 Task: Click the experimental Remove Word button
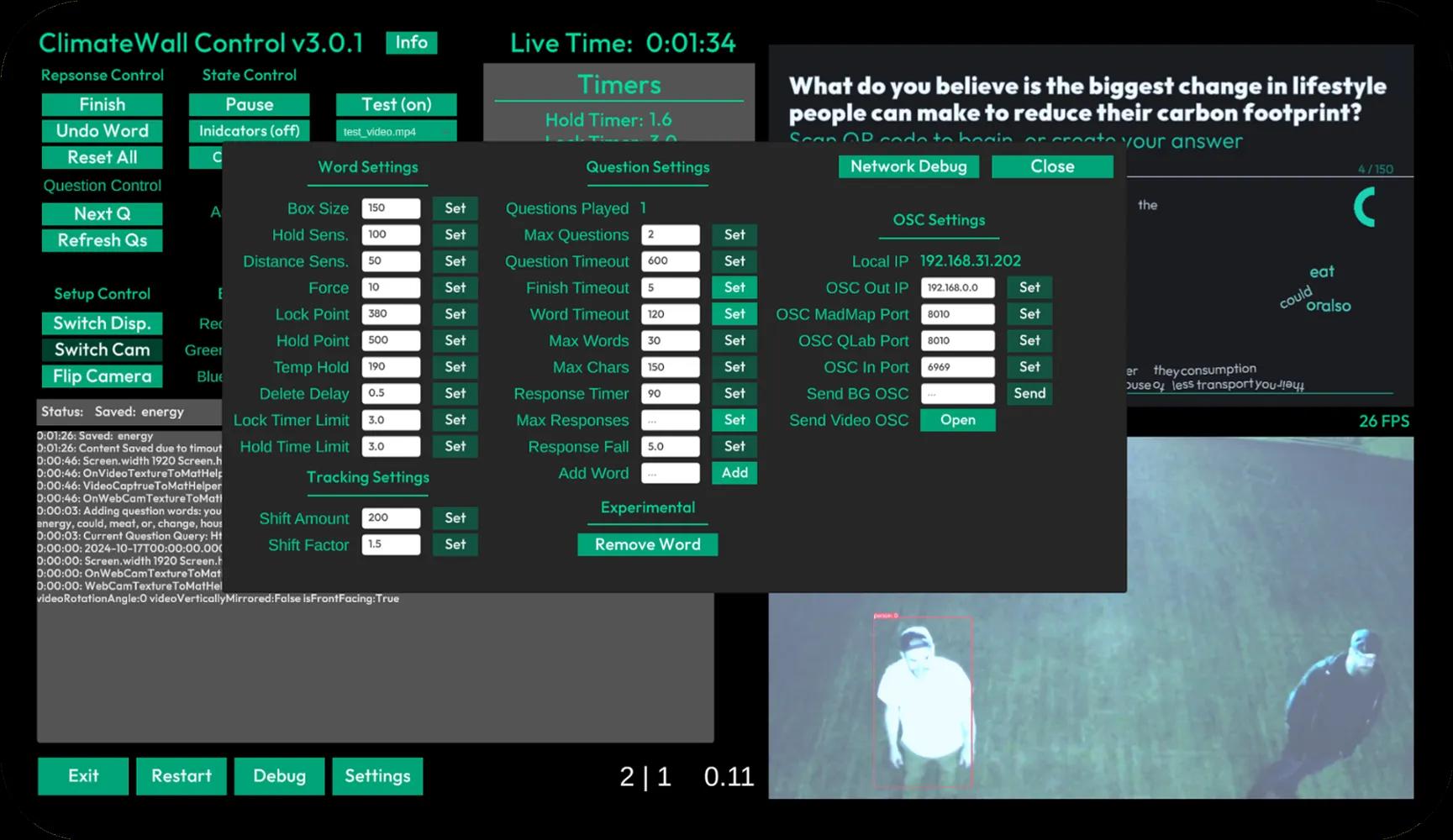pos(647,544)
